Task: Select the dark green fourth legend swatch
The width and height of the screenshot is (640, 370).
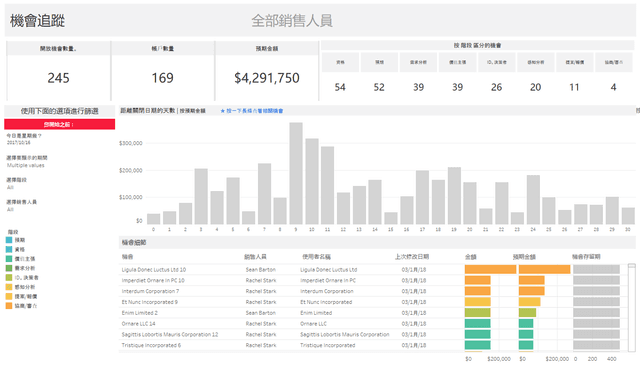Action: (9, 268)
